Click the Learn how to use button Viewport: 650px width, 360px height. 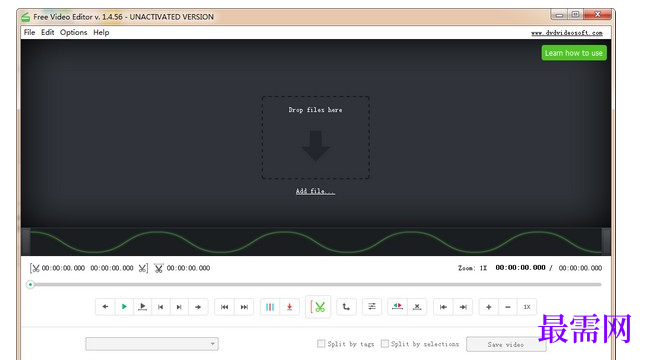574,53
